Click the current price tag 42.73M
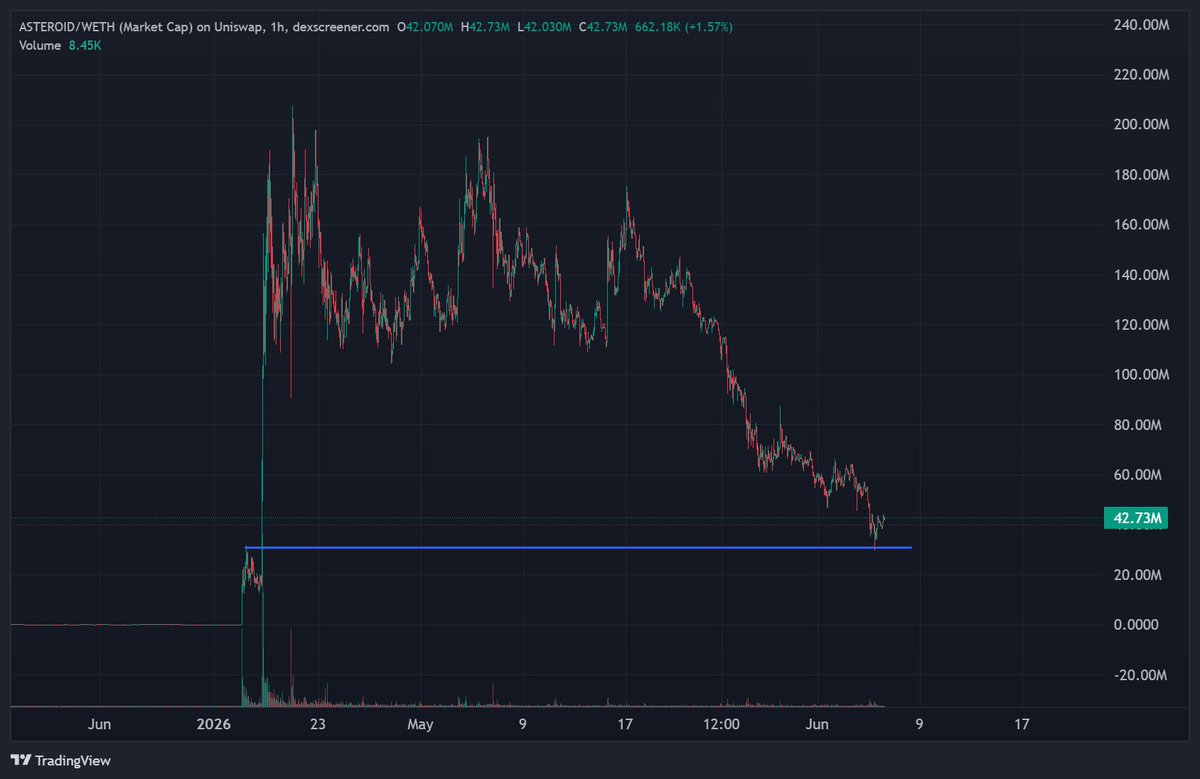This screenshot has width=1200, height=779. [1138, 518]
